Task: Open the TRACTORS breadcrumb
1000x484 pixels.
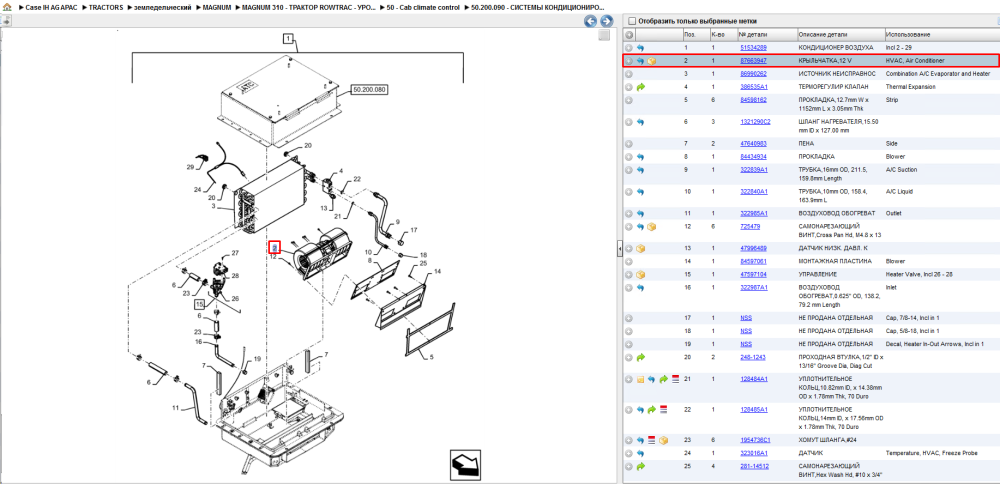Action: coord(107,7)
